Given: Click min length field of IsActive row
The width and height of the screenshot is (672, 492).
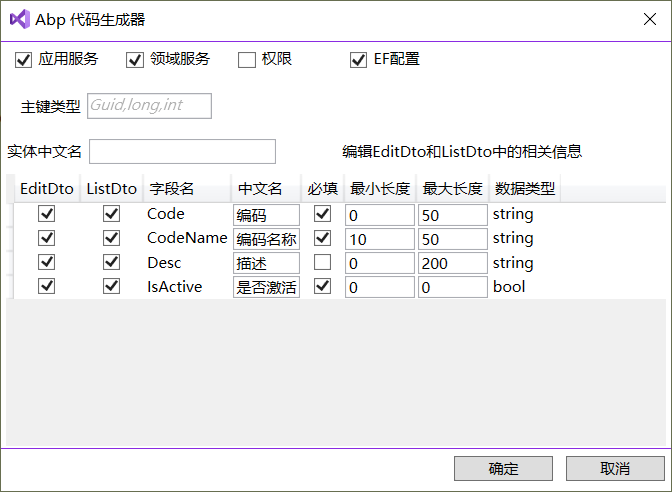Looking at the screenshot, I should pyautogui.click(x=380, y=287).
